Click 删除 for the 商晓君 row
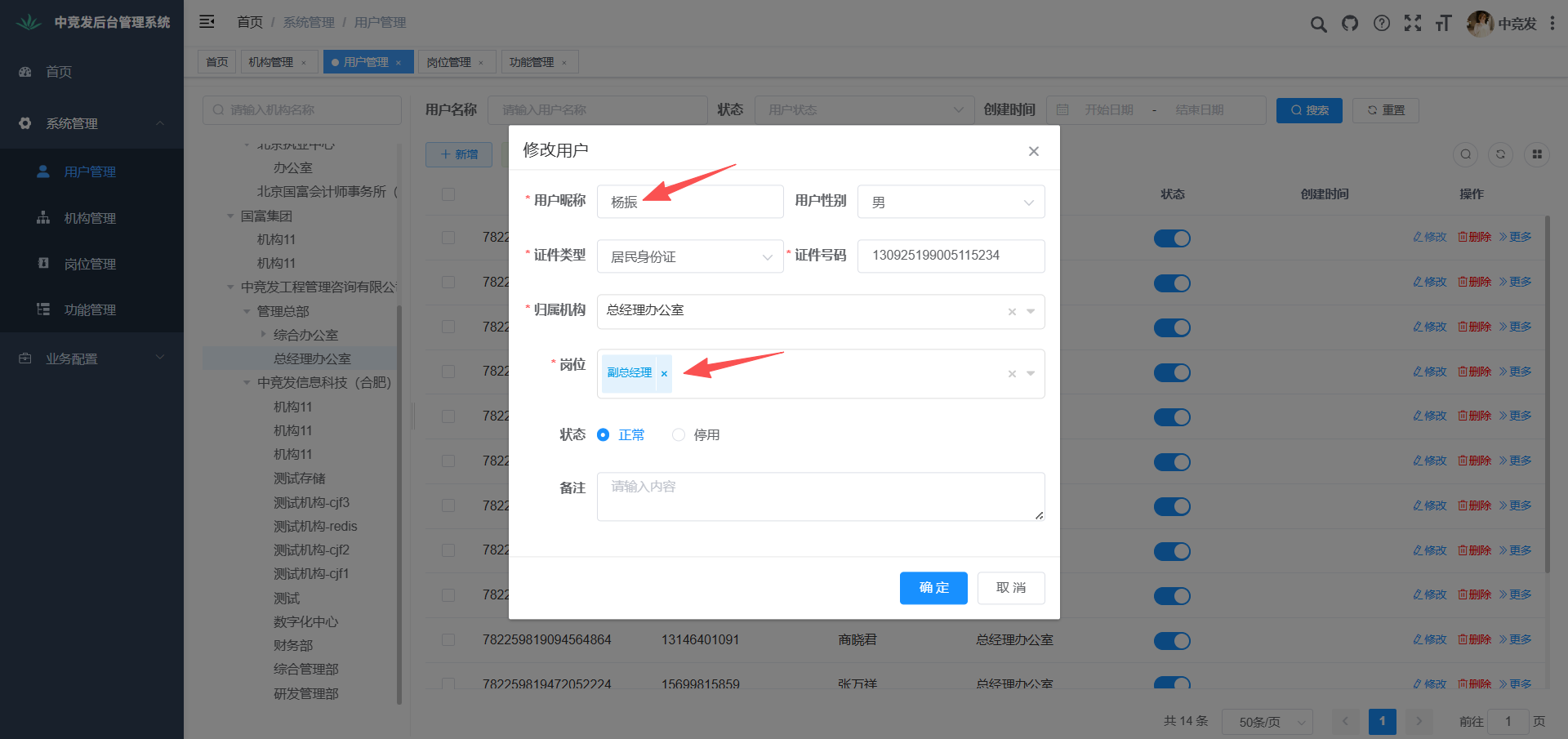The image size is (1568, 739). coord(1475,639)
